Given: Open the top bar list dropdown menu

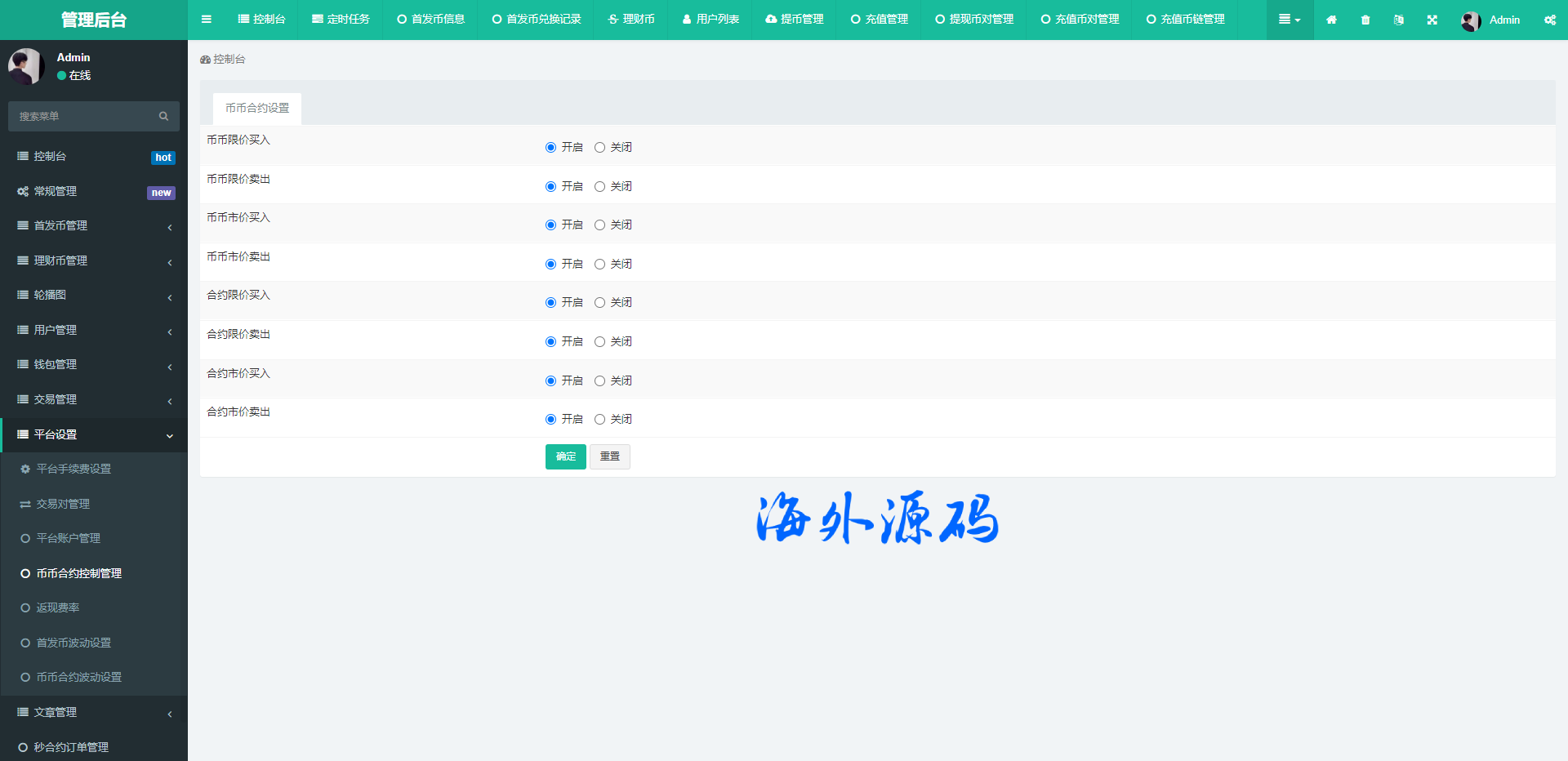Looking at the screenshot, I should coord(1289,20).
